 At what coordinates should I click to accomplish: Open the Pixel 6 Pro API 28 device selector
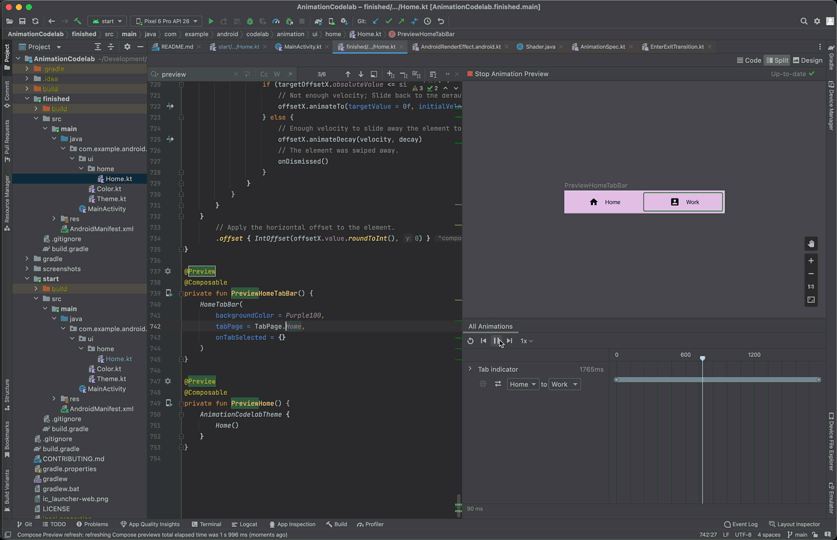166,21
